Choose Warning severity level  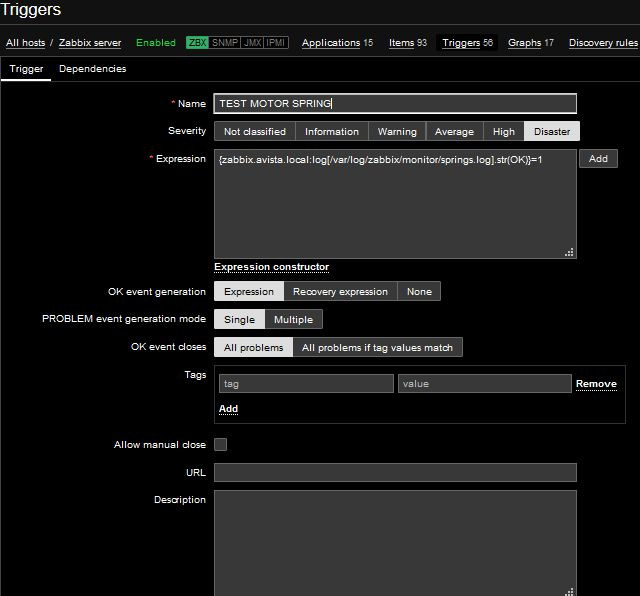(397, 131)
